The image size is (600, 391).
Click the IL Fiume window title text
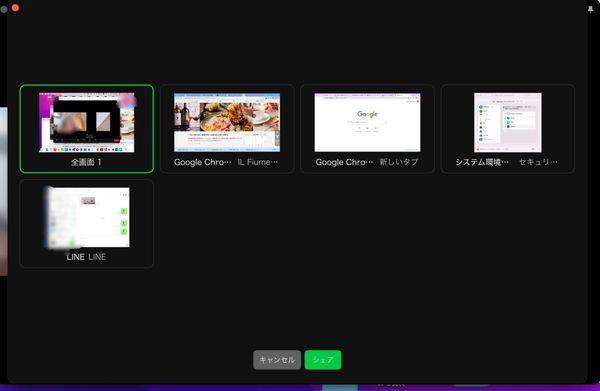pos(258,162)
